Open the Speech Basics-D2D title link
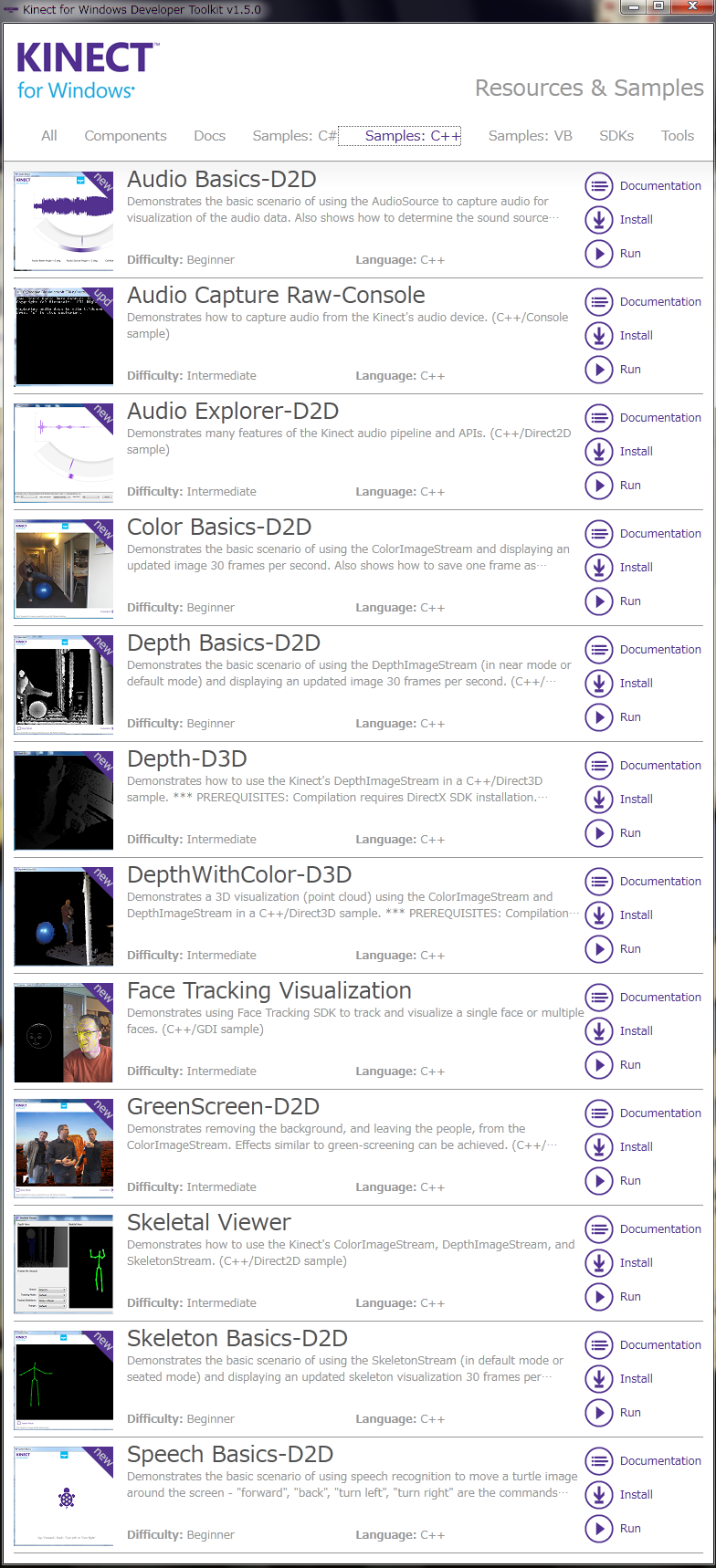This screenshot has width=716, height=1568. [x=229, y=1454]
